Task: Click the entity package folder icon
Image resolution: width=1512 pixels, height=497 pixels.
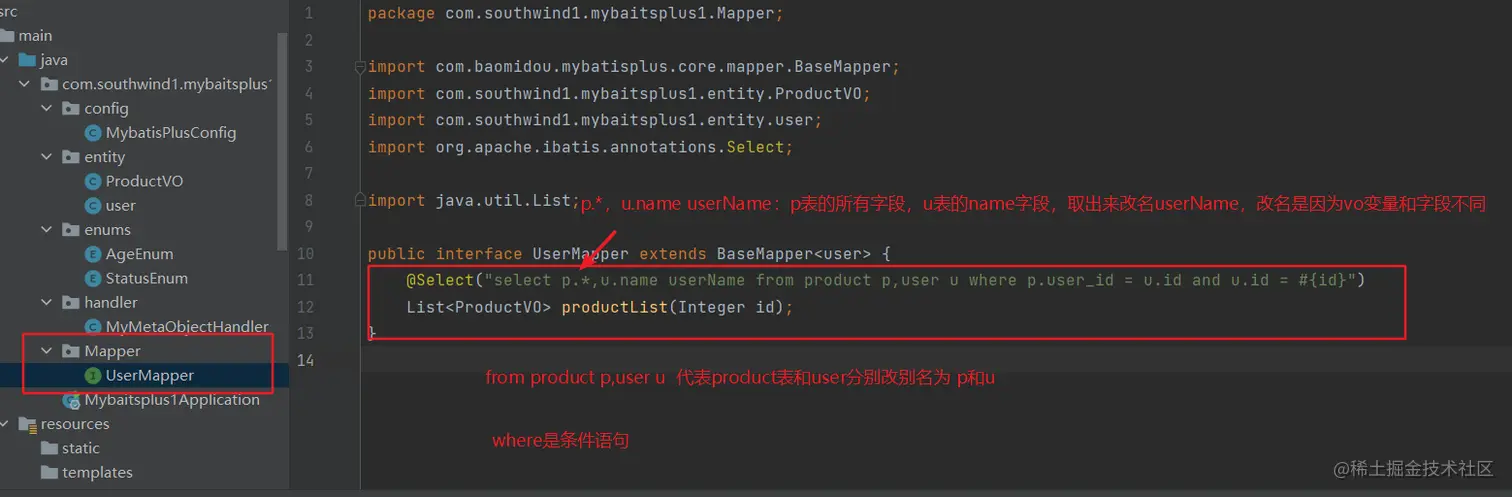Action: (x=71, y=157)
